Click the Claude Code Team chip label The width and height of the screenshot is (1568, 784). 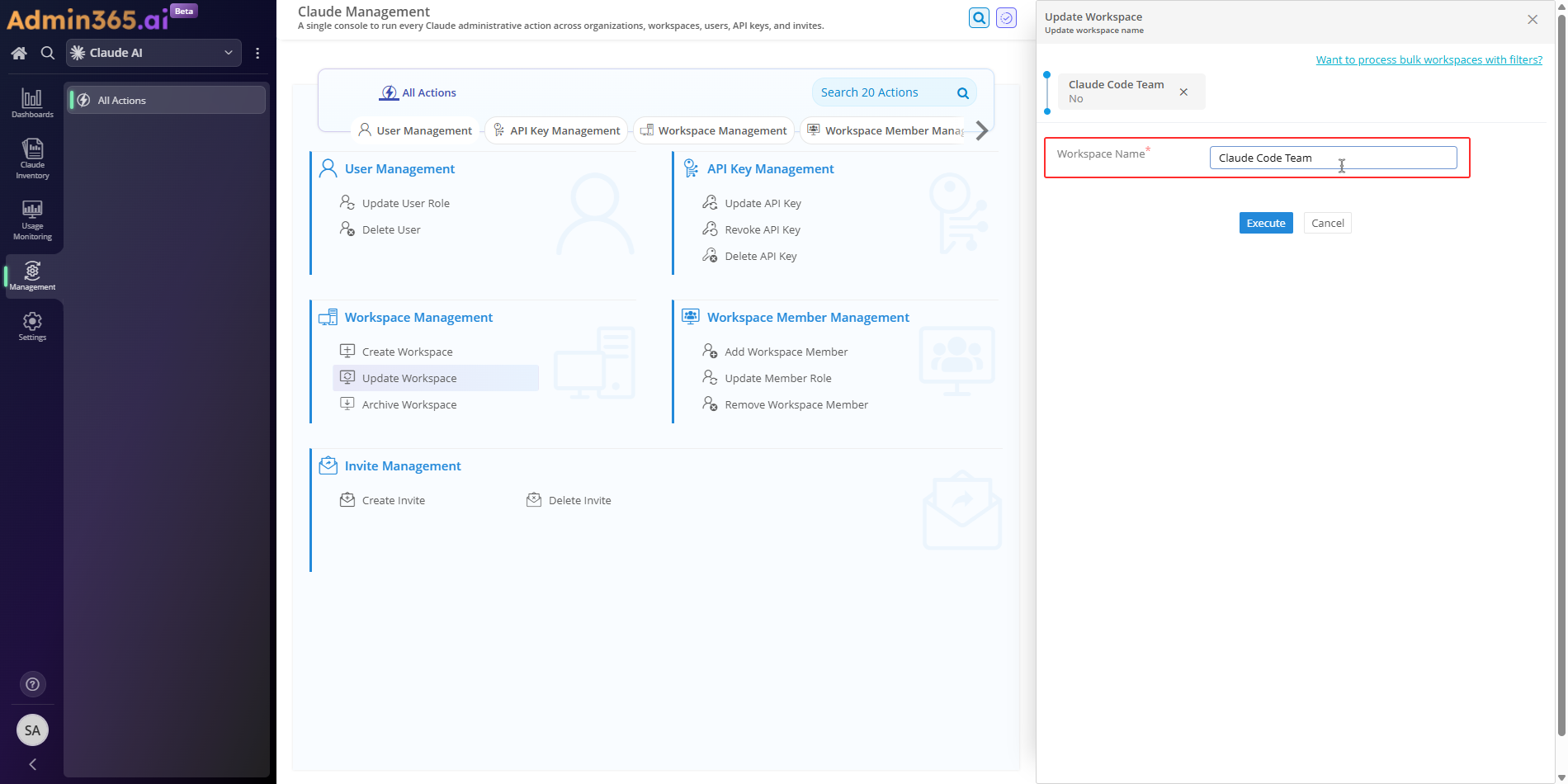[x=1116, y=84]
